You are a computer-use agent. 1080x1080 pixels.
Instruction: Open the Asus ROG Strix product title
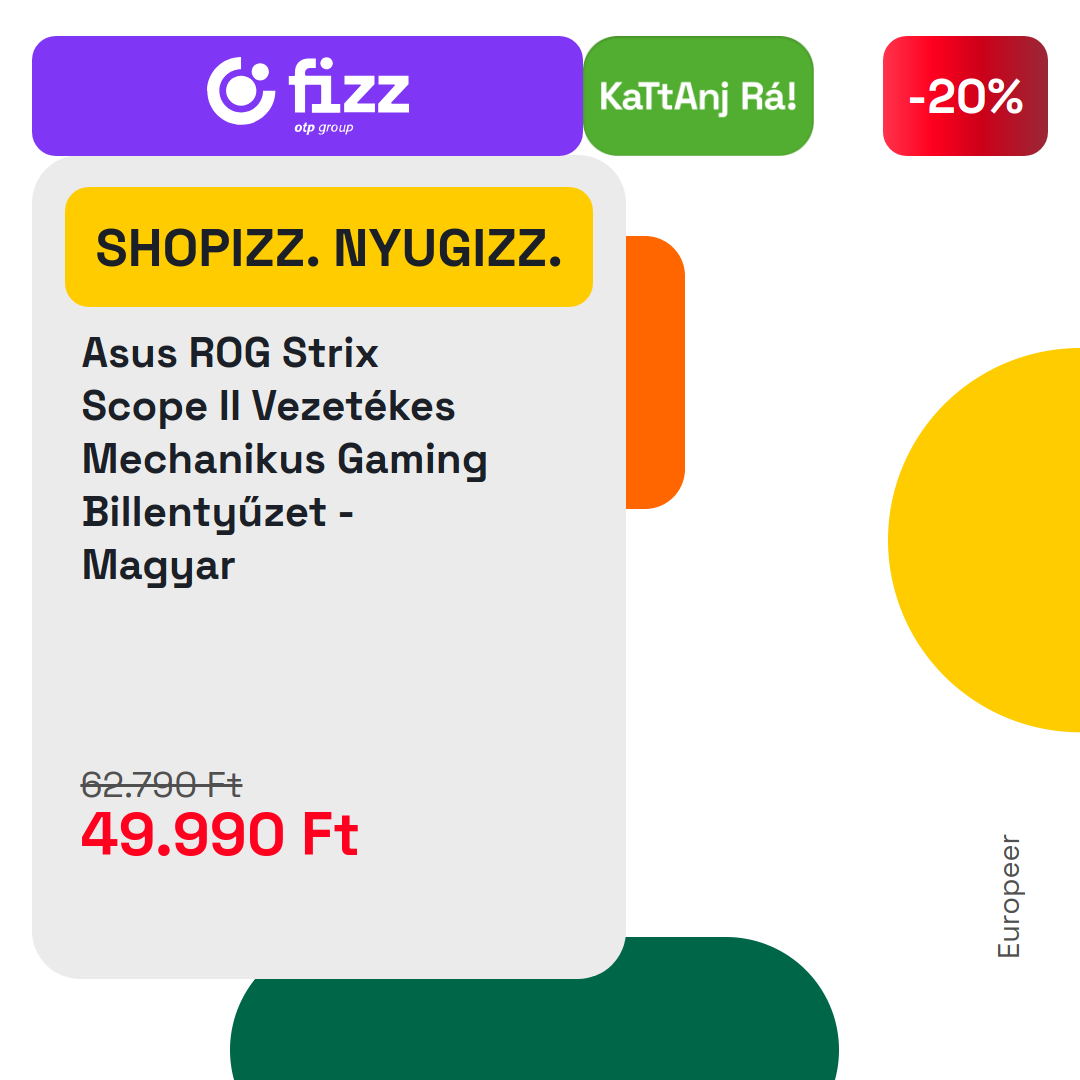coord(284,459)
